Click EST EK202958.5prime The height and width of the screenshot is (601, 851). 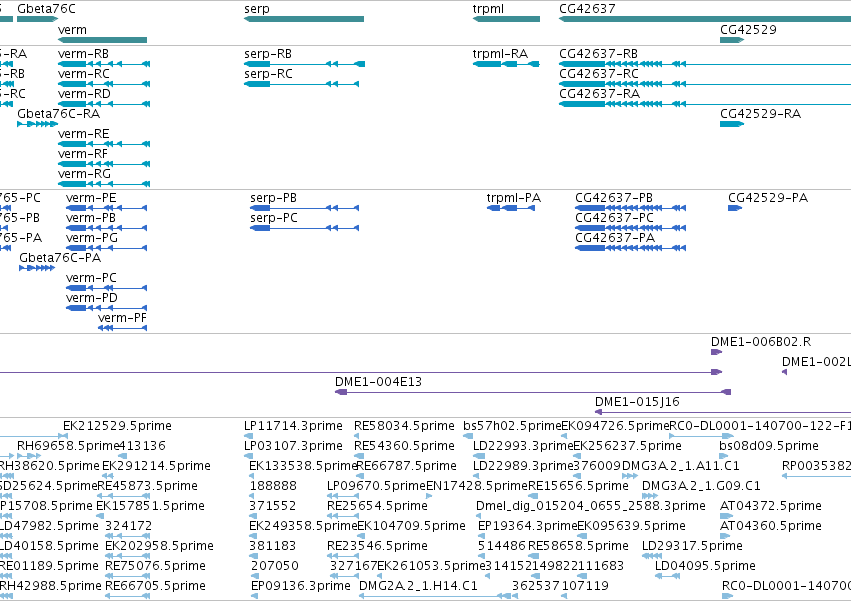pyautogui.click(x=159, y=546)
